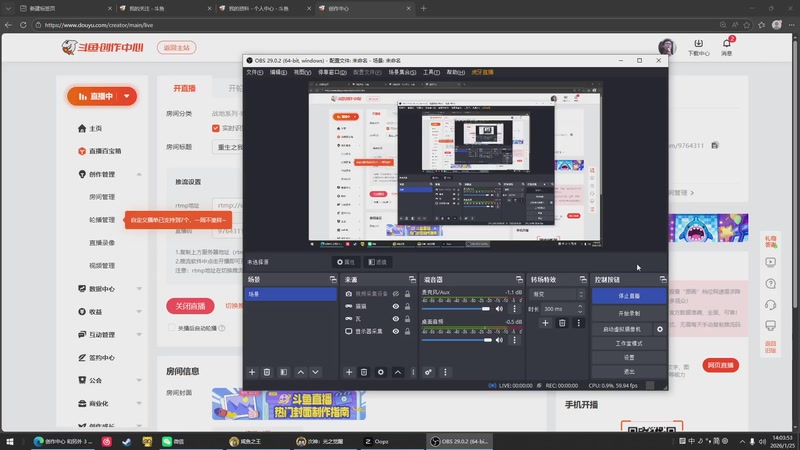Image resolution: width=800 pixels, height=450 pixels.
Task: Open 桌面音频 channel three-dot options
Action: pyautogui.click(x=514, y=340)
